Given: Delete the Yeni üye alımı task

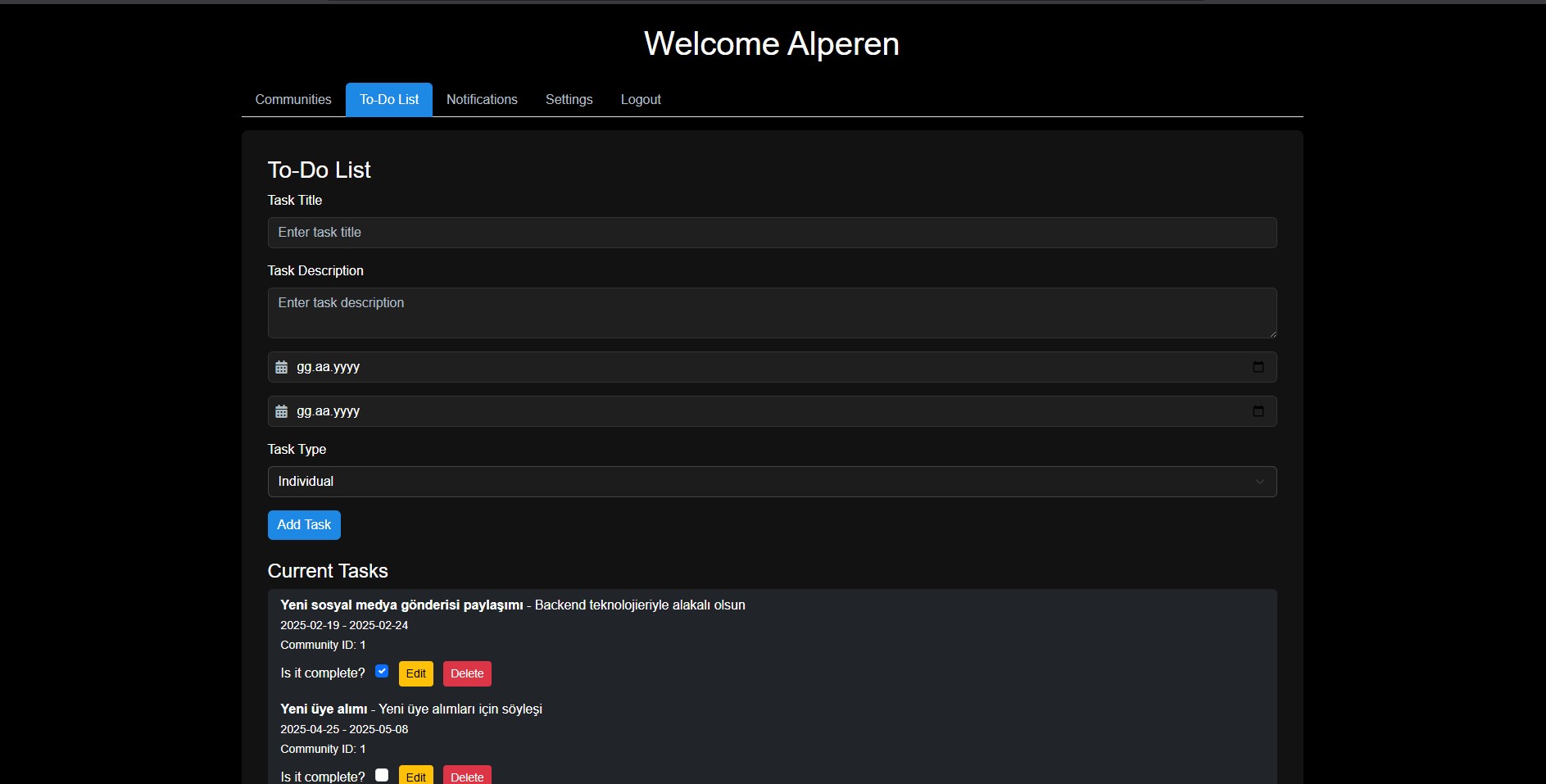Looking at the screenshot, I should (x=467, y=776).
